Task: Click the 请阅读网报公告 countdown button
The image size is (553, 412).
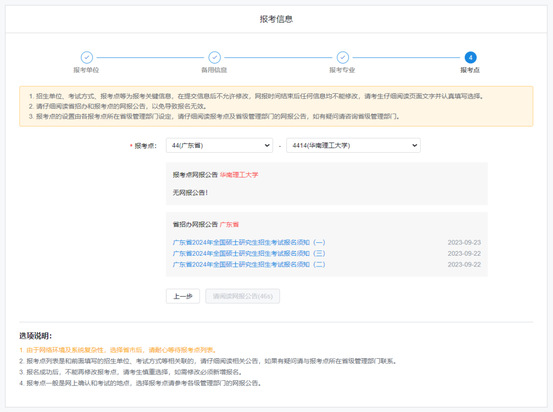Action: [243, 296]
